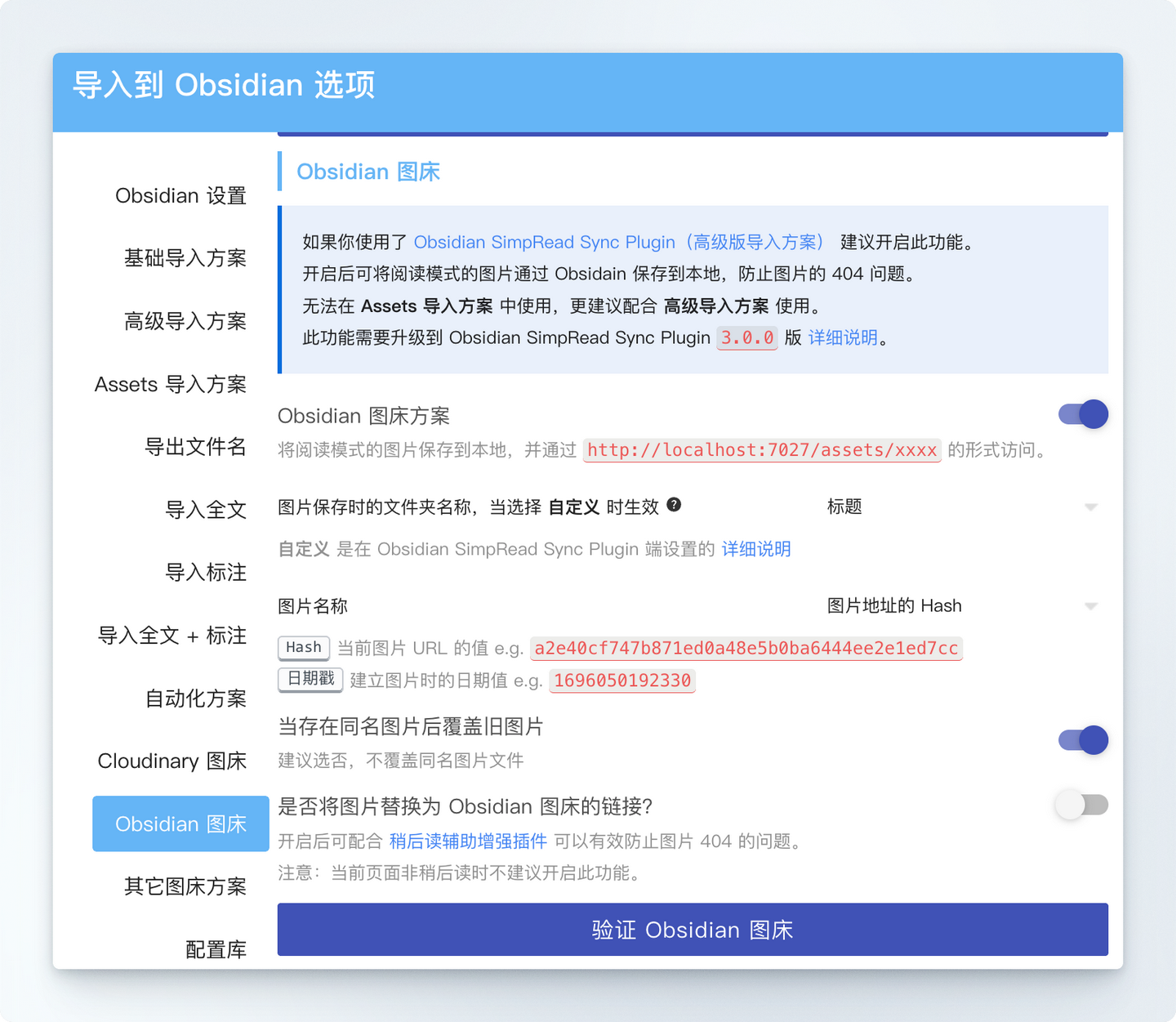Click 建议选否，不覆盖同名图片文件 description
Viewport: 1176px width, 1022px height.
pos(400,761)
